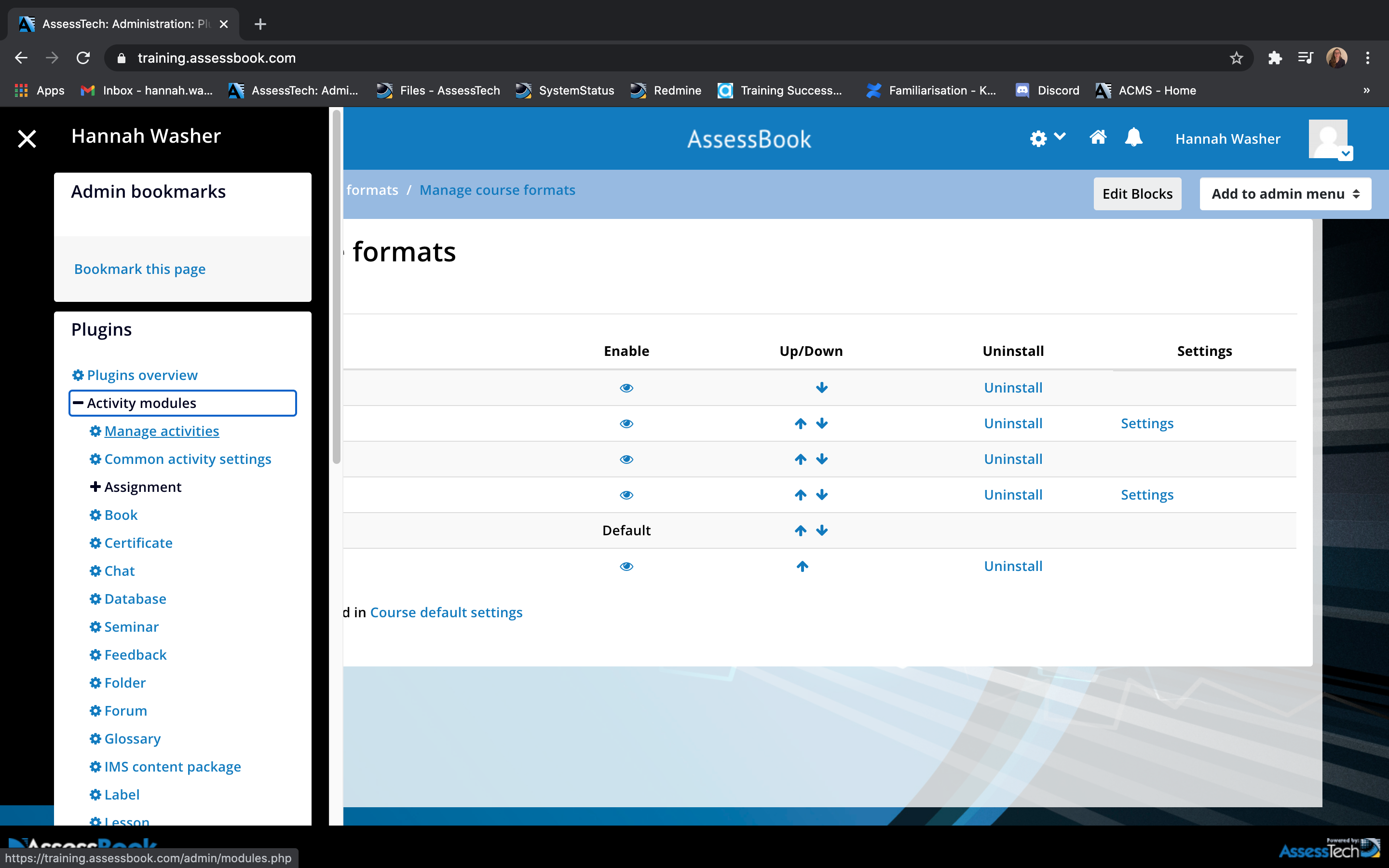Viewport: 1389px width, 868px height.
Task: Open Settings for the second row format
Action: (x=1147, y=424)
